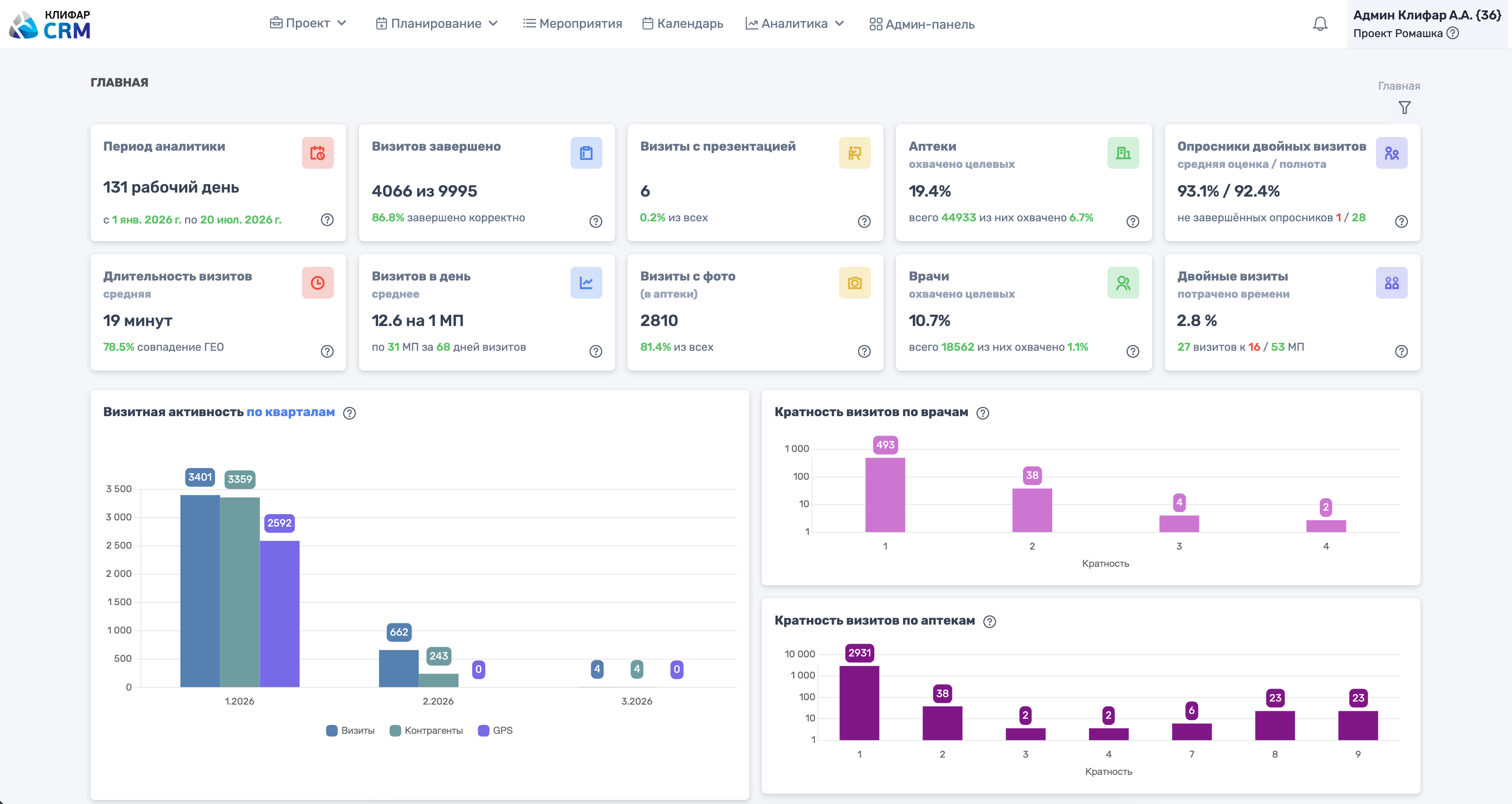Click the Визитов завершено clipboard icon

(x=586, y=153)
